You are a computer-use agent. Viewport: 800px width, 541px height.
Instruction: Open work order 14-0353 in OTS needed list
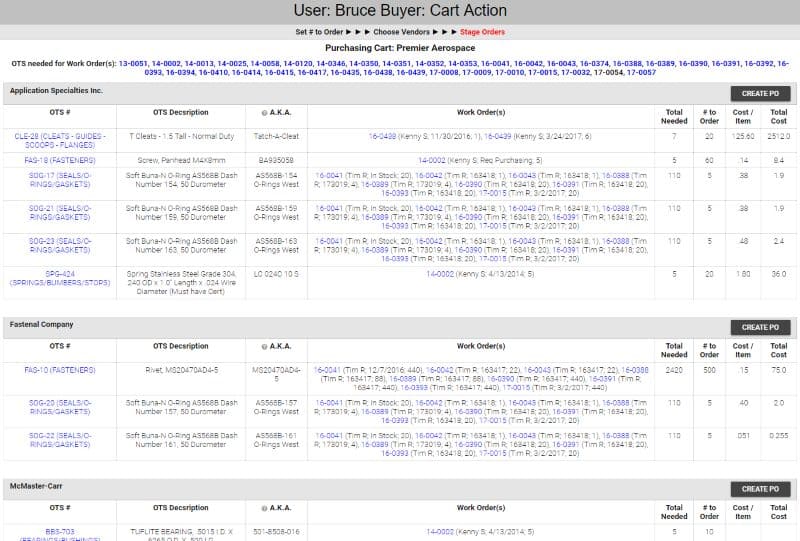coord(462,64)
